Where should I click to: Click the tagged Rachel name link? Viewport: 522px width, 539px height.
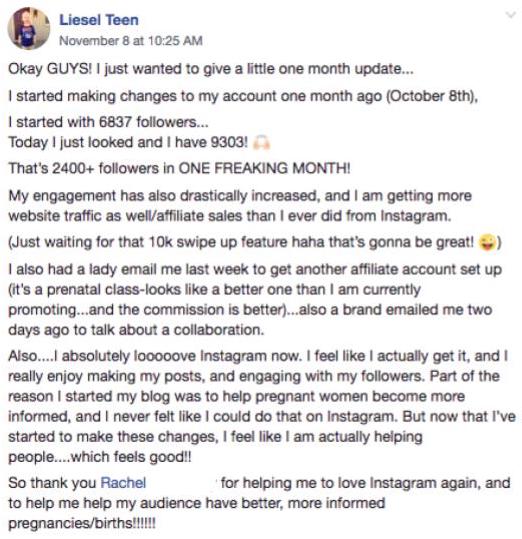pos(124,483)
